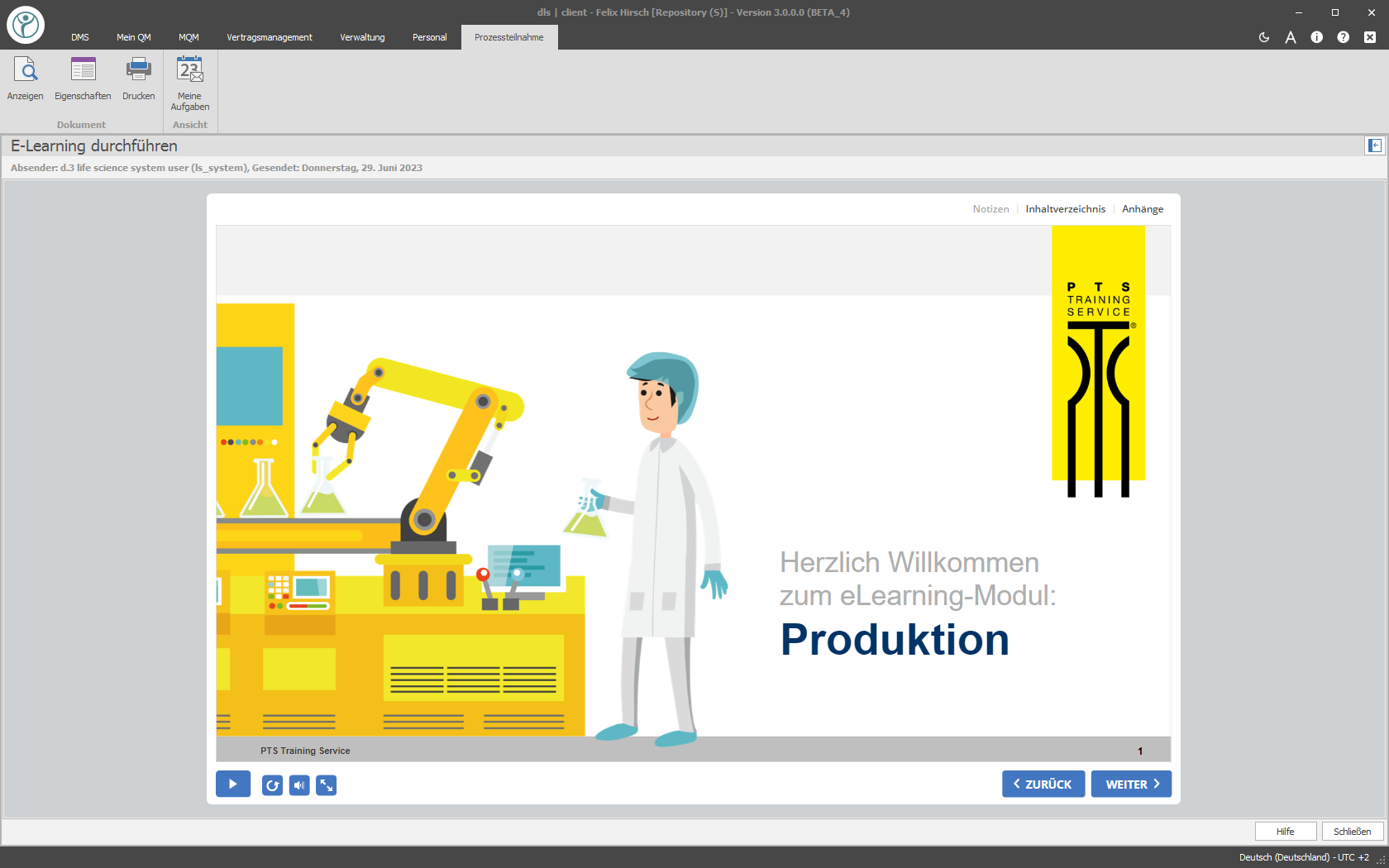Toggle dark mode with the moon icon

(1264, 37)
